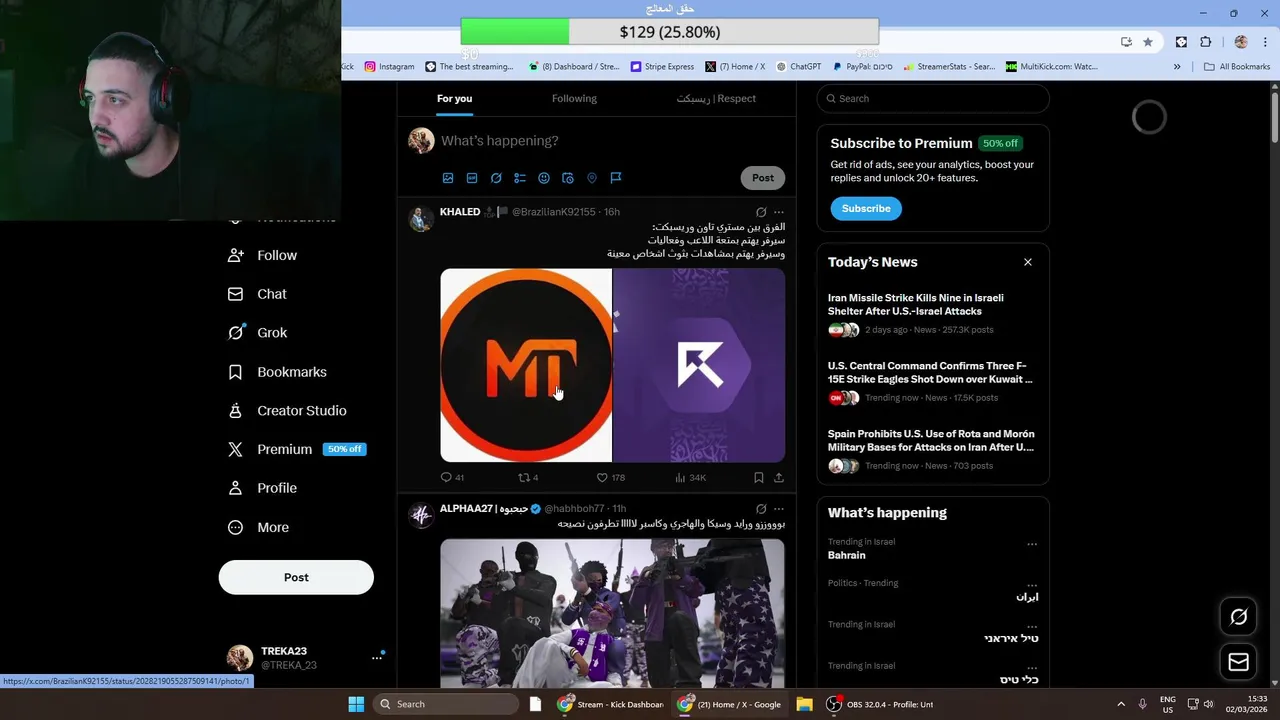Open File Explorer in taskbar
The width and height of the screenshot is (1280, 720).
[804, 704]
